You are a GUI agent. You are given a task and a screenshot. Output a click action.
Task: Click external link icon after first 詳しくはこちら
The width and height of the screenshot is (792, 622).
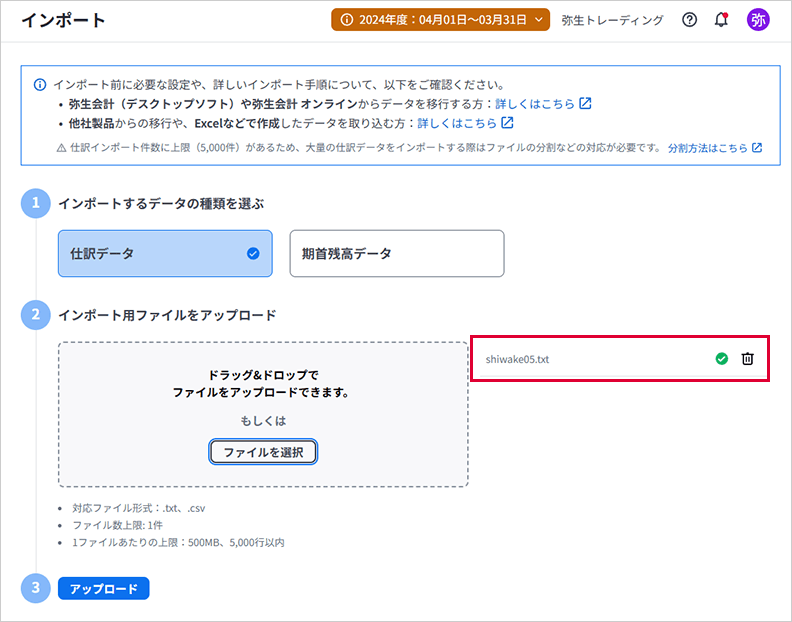point(585,103)
